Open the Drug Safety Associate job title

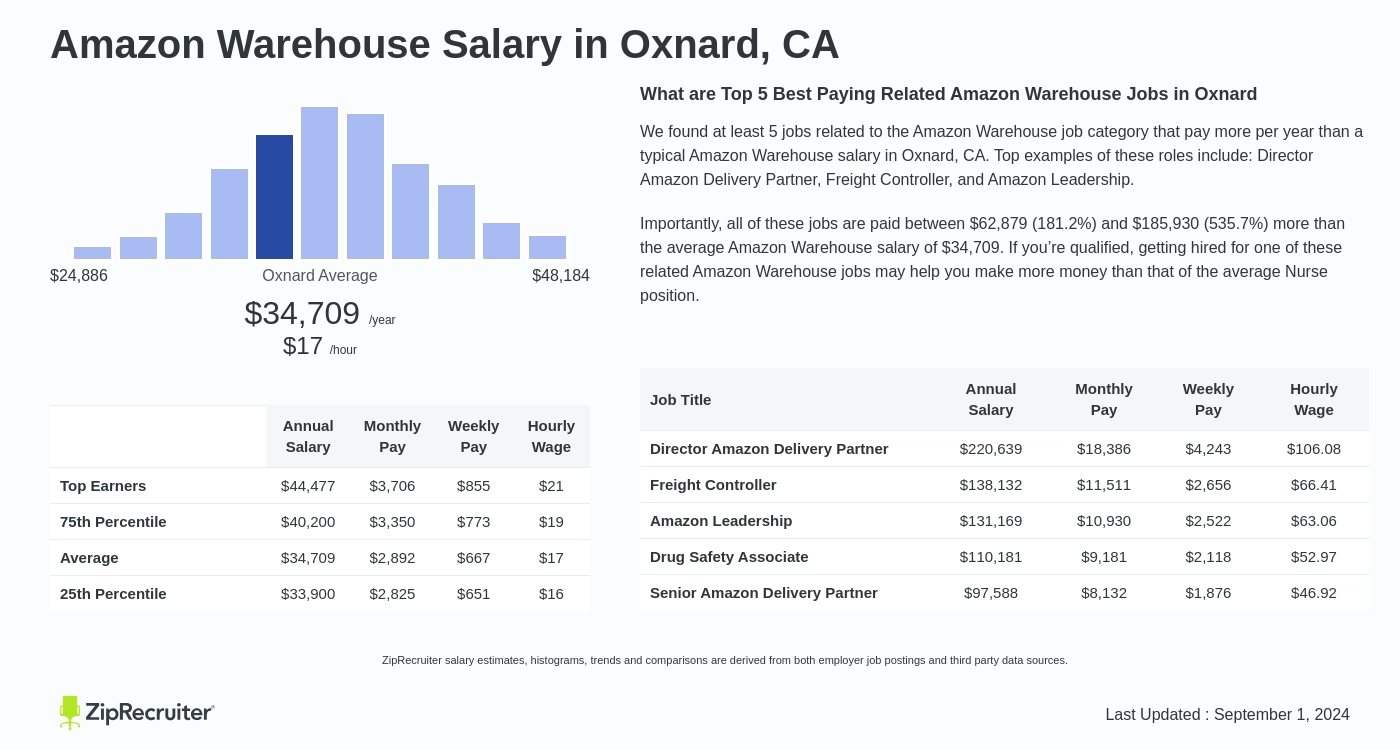pos(729,557)
